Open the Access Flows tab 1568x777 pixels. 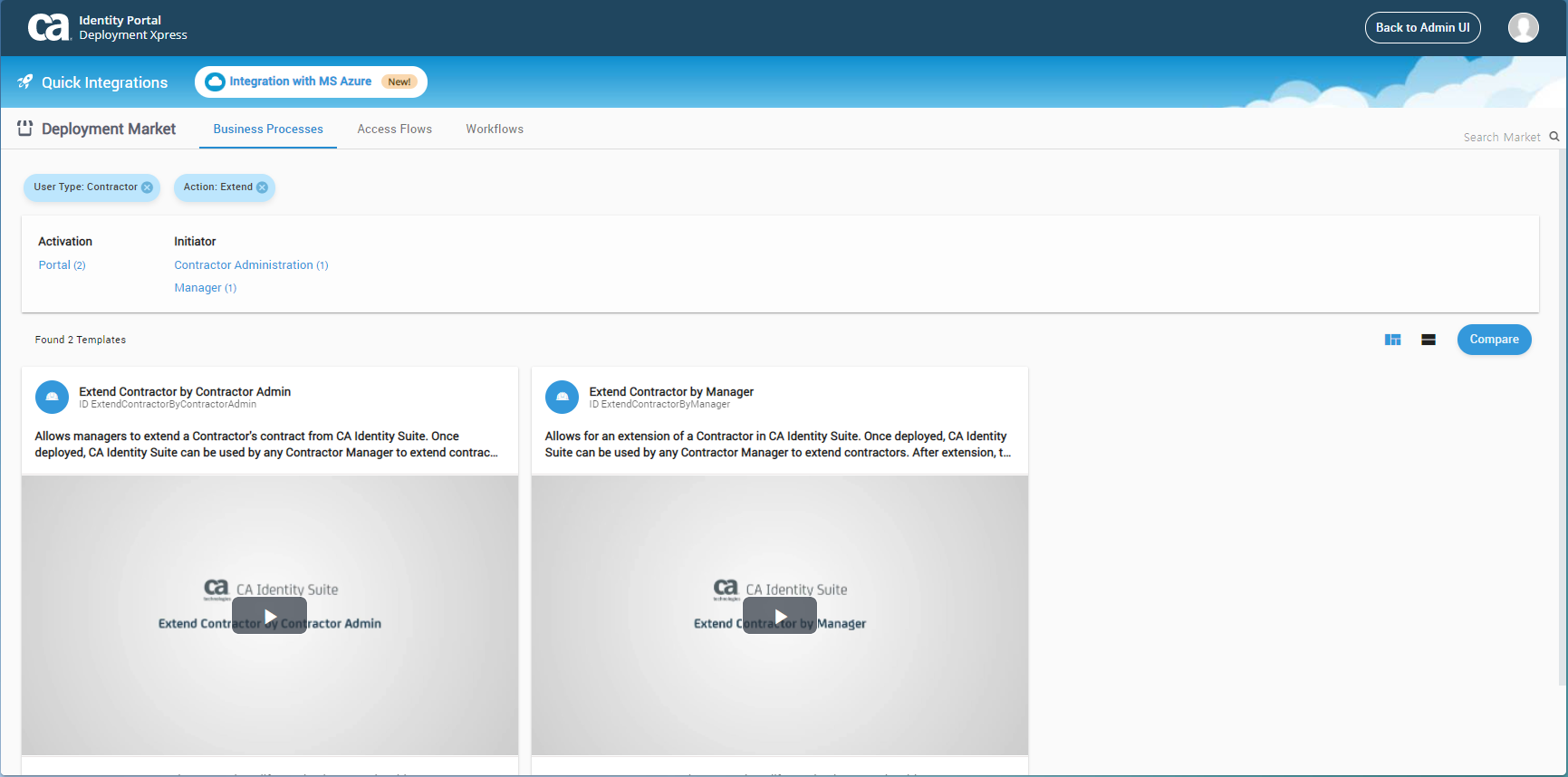(x=395, y=129)
